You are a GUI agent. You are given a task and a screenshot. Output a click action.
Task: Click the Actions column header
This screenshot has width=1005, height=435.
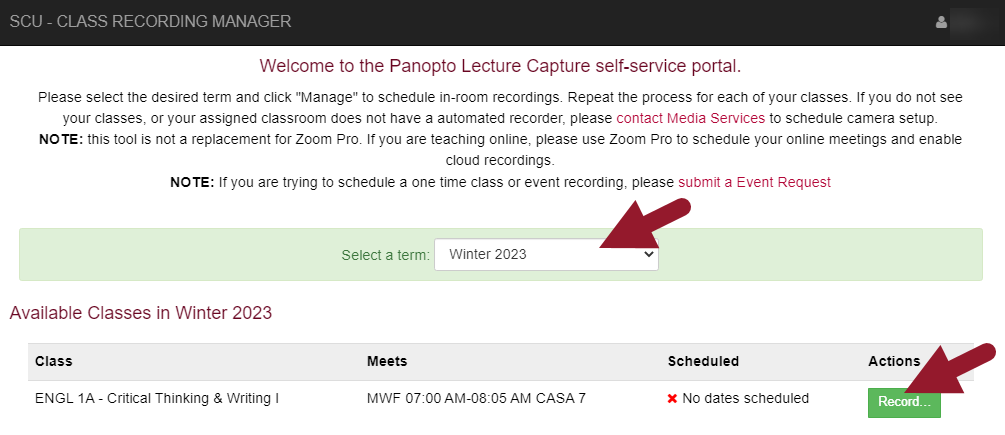coord(894,361)
